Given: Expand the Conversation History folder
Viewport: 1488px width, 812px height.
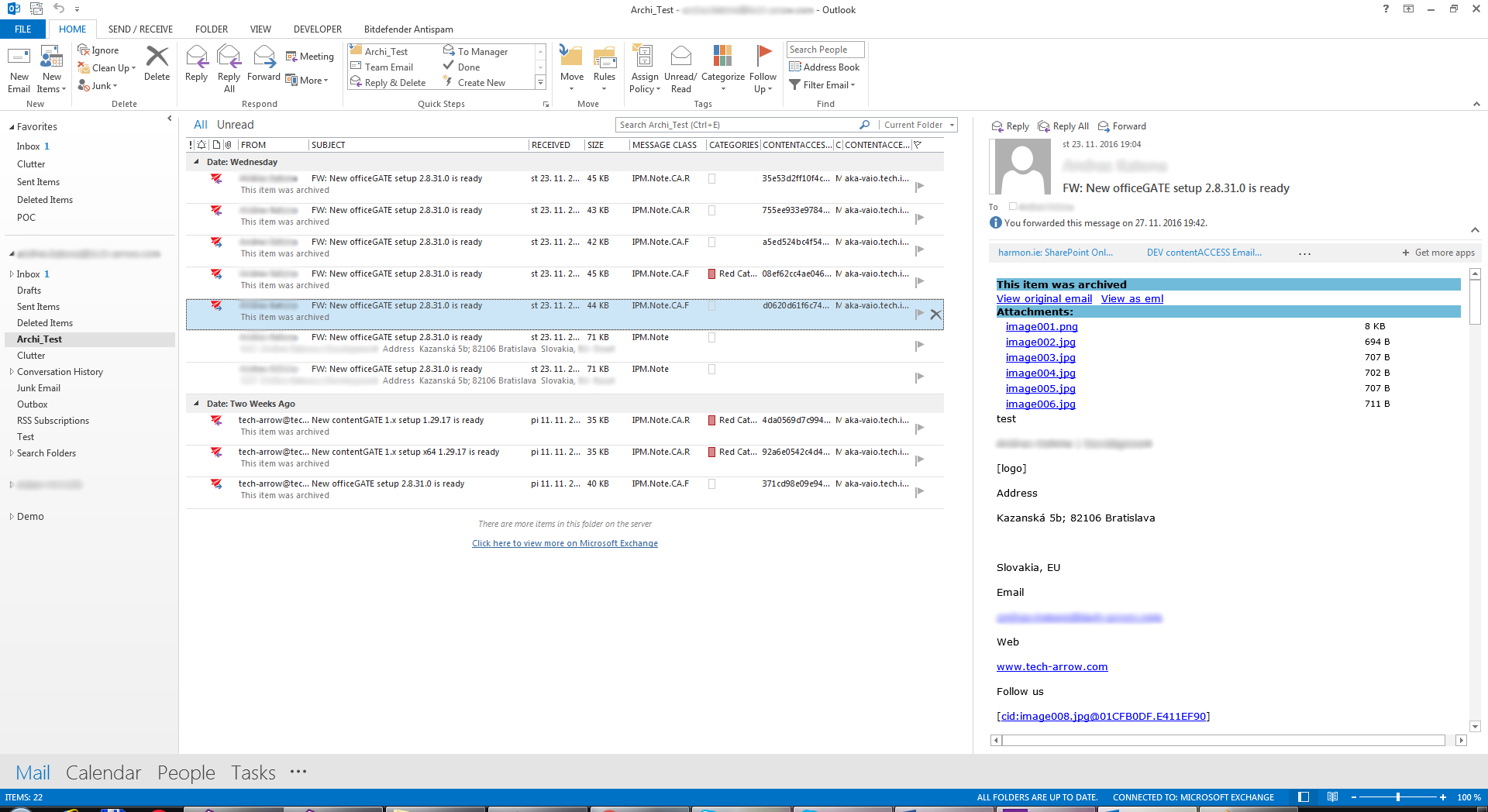Looking at the screenshot, I should coord(12,372).
